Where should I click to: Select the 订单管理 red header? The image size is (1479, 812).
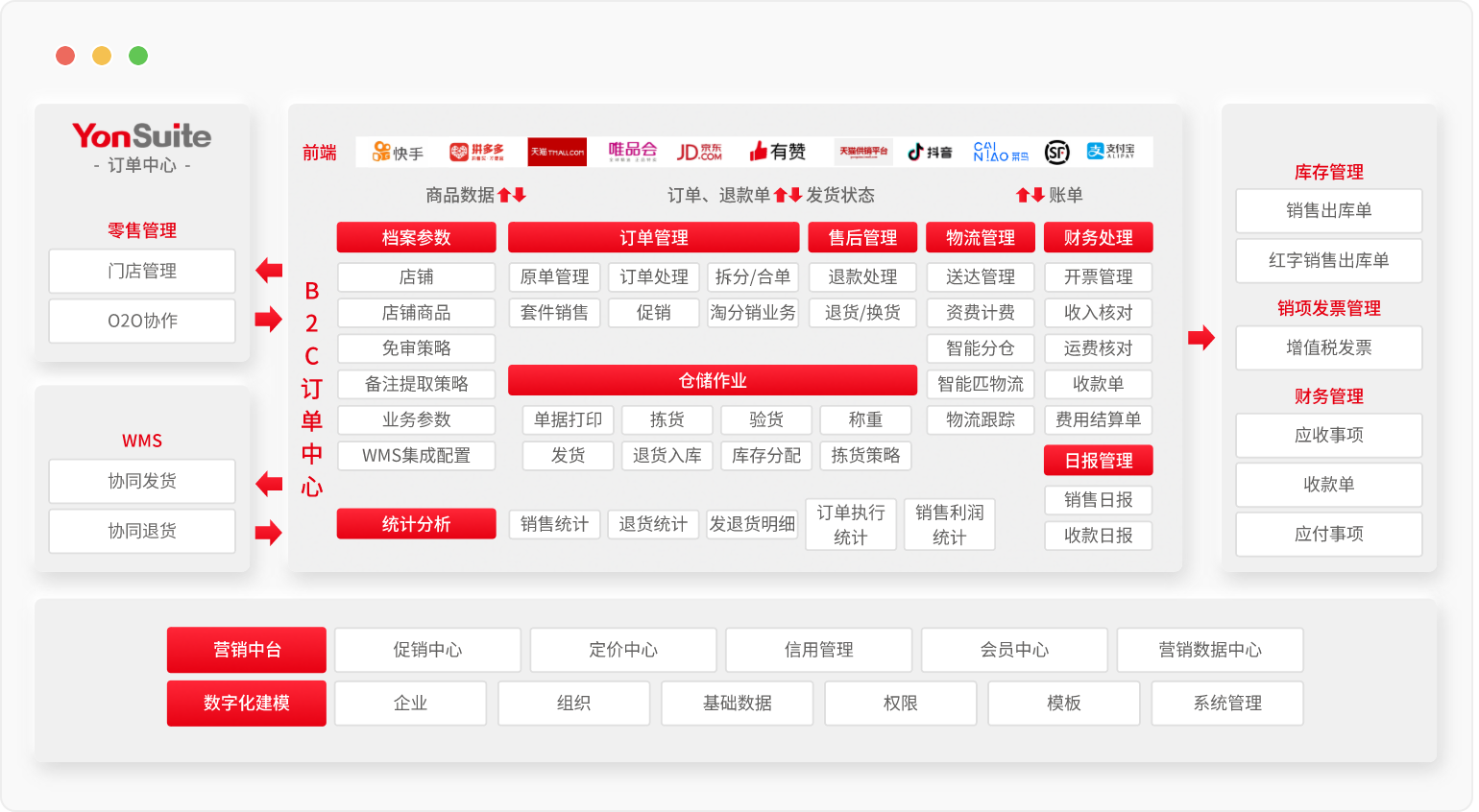(653, 237)
